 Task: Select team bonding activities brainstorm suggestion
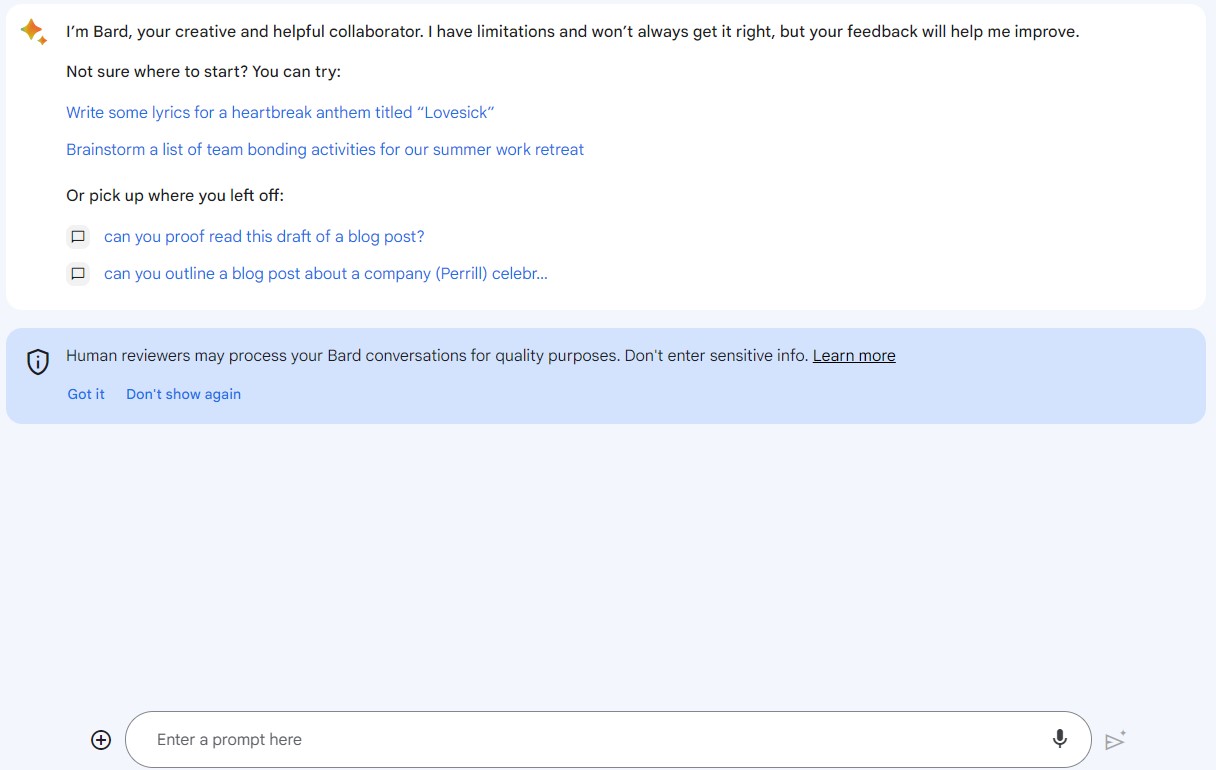point(325,150)
